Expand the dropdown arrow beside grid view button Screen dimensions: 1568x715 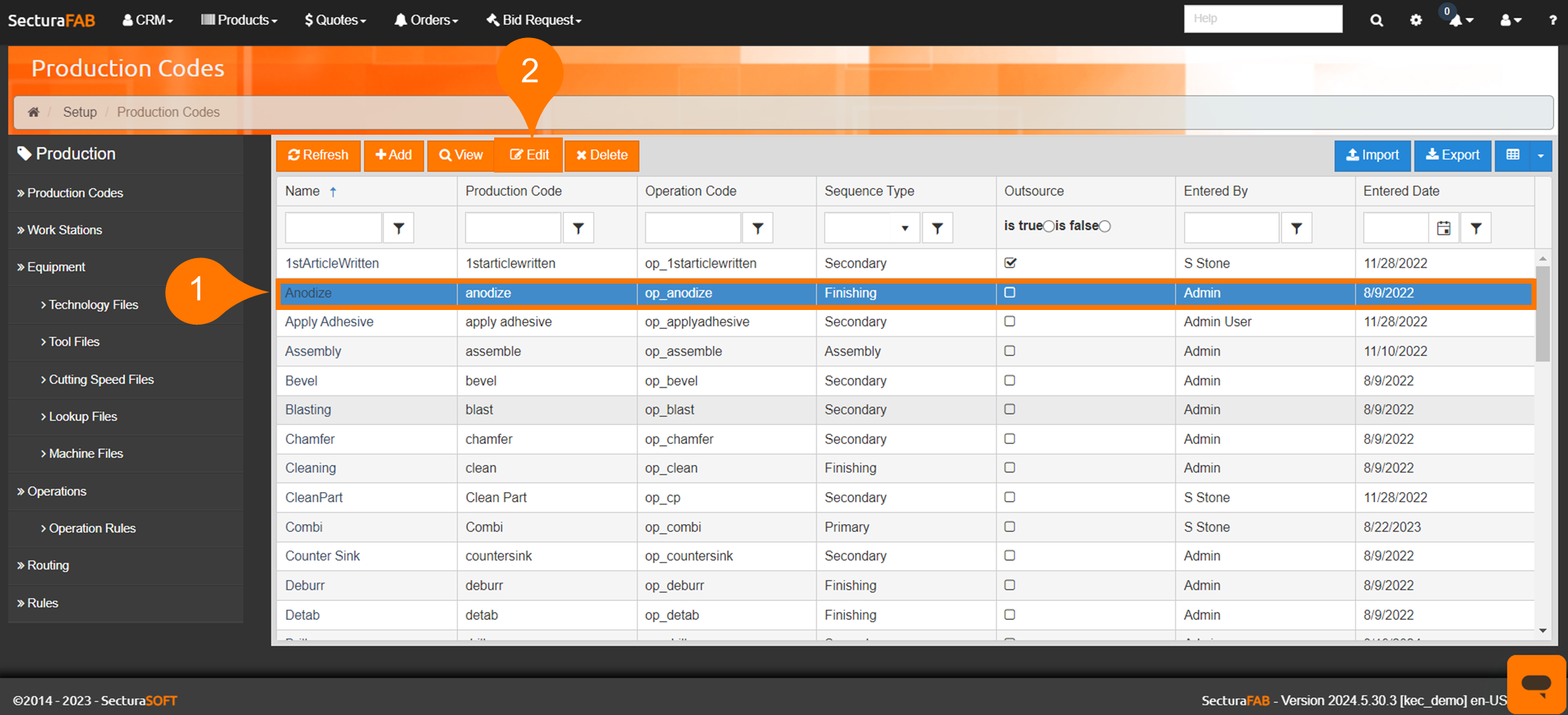click(1540, 155)
